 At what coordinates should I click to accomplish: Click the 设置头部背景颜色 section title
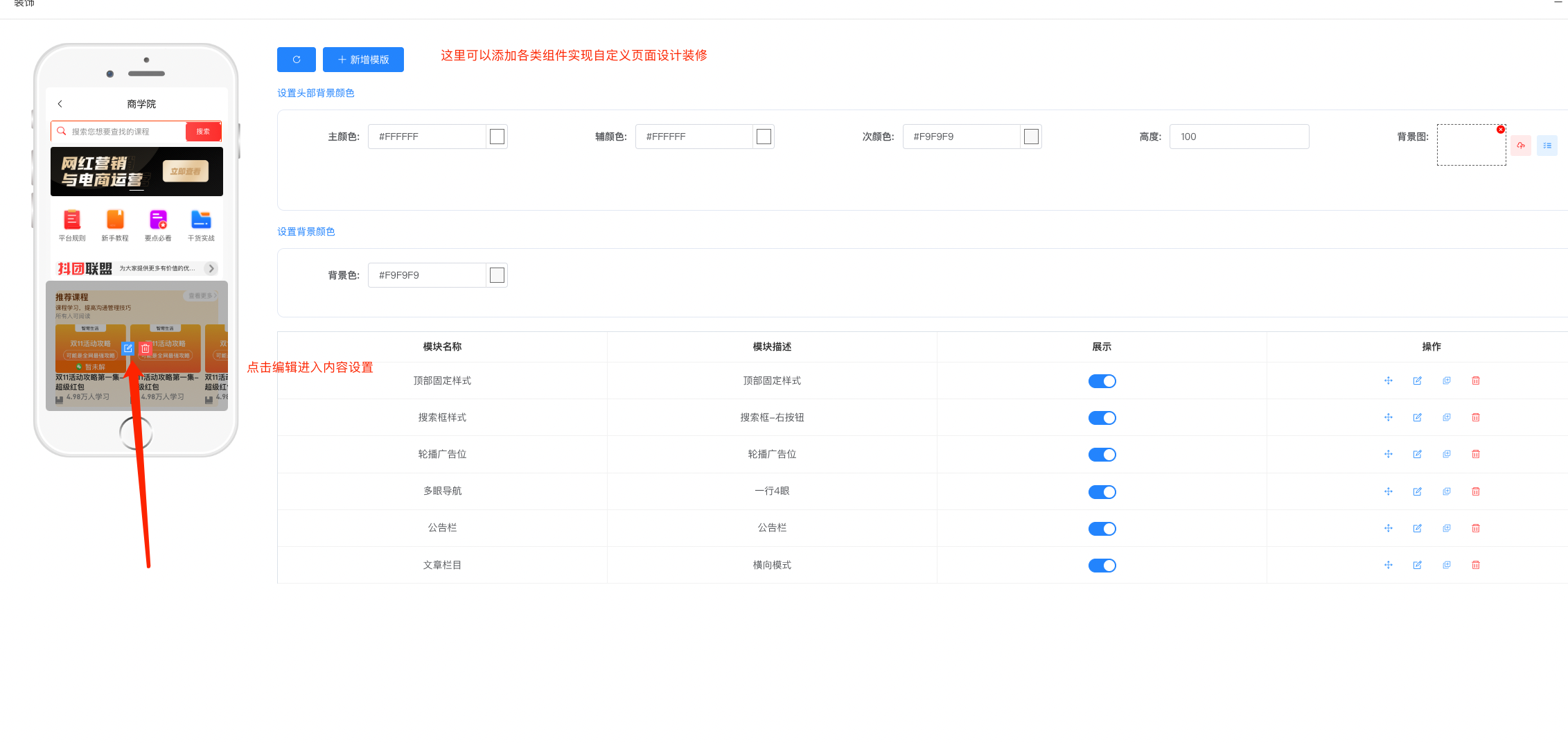click(316, 93)
